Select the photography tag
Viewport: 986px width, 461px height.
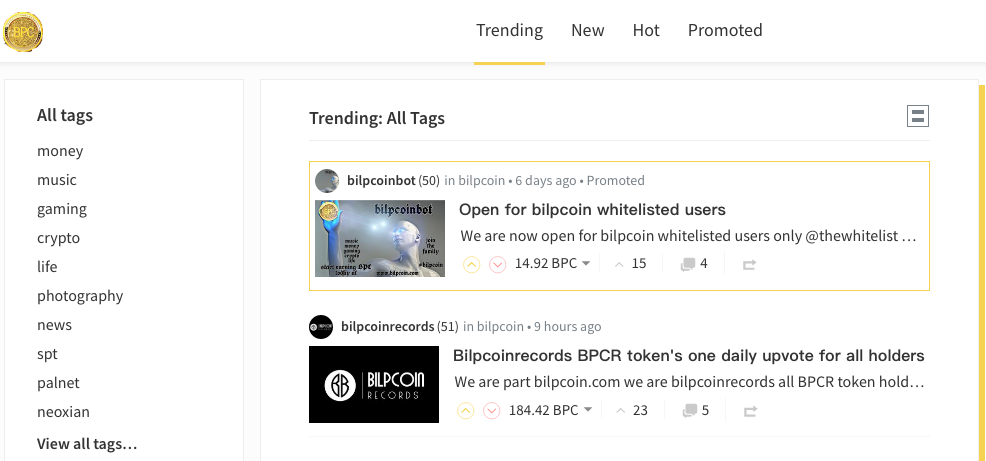80,296
